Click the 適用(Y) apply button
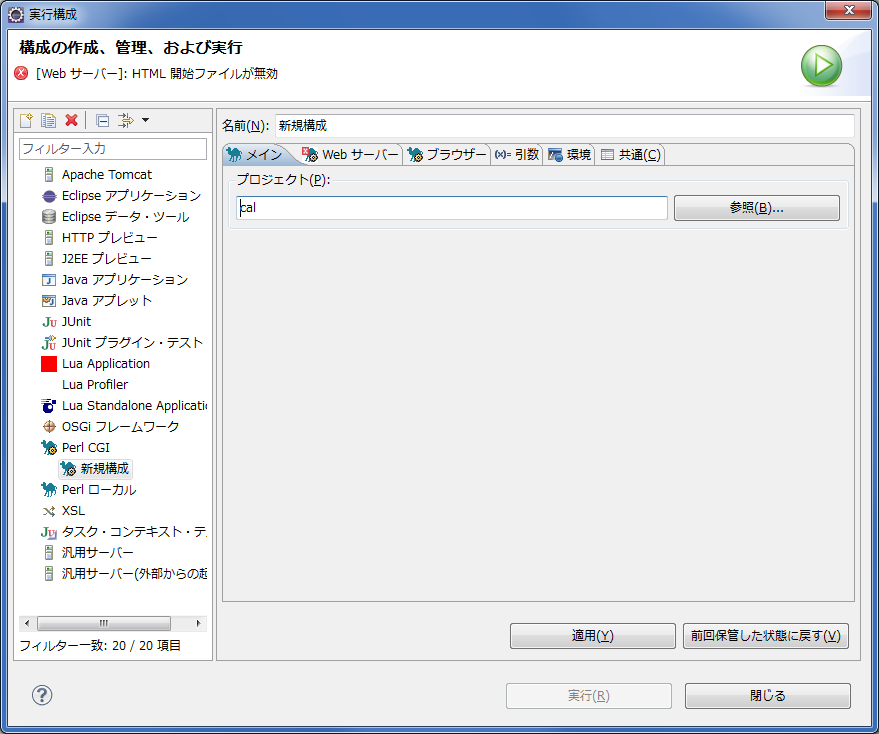 pyautogui.click(x=593, y=636)
